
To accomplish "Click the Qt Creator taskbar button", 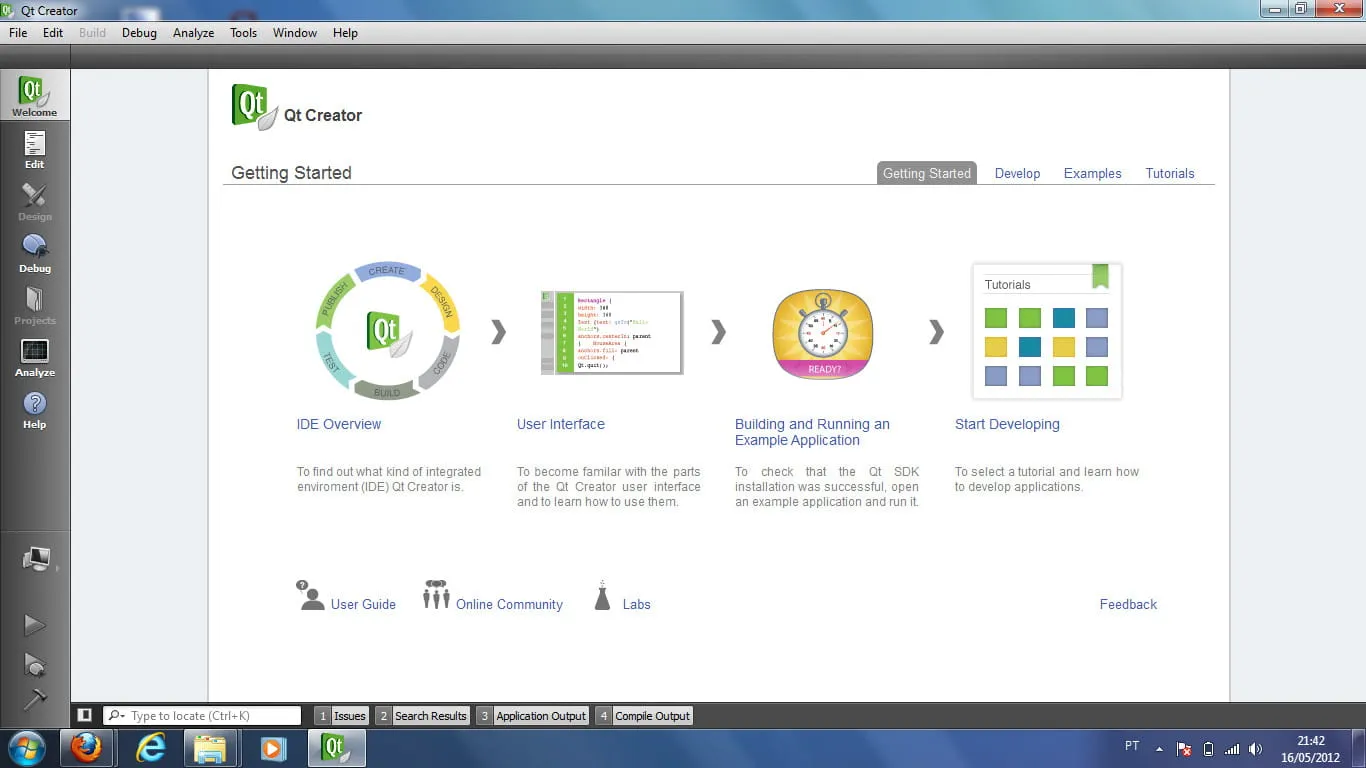I will 336,748.
